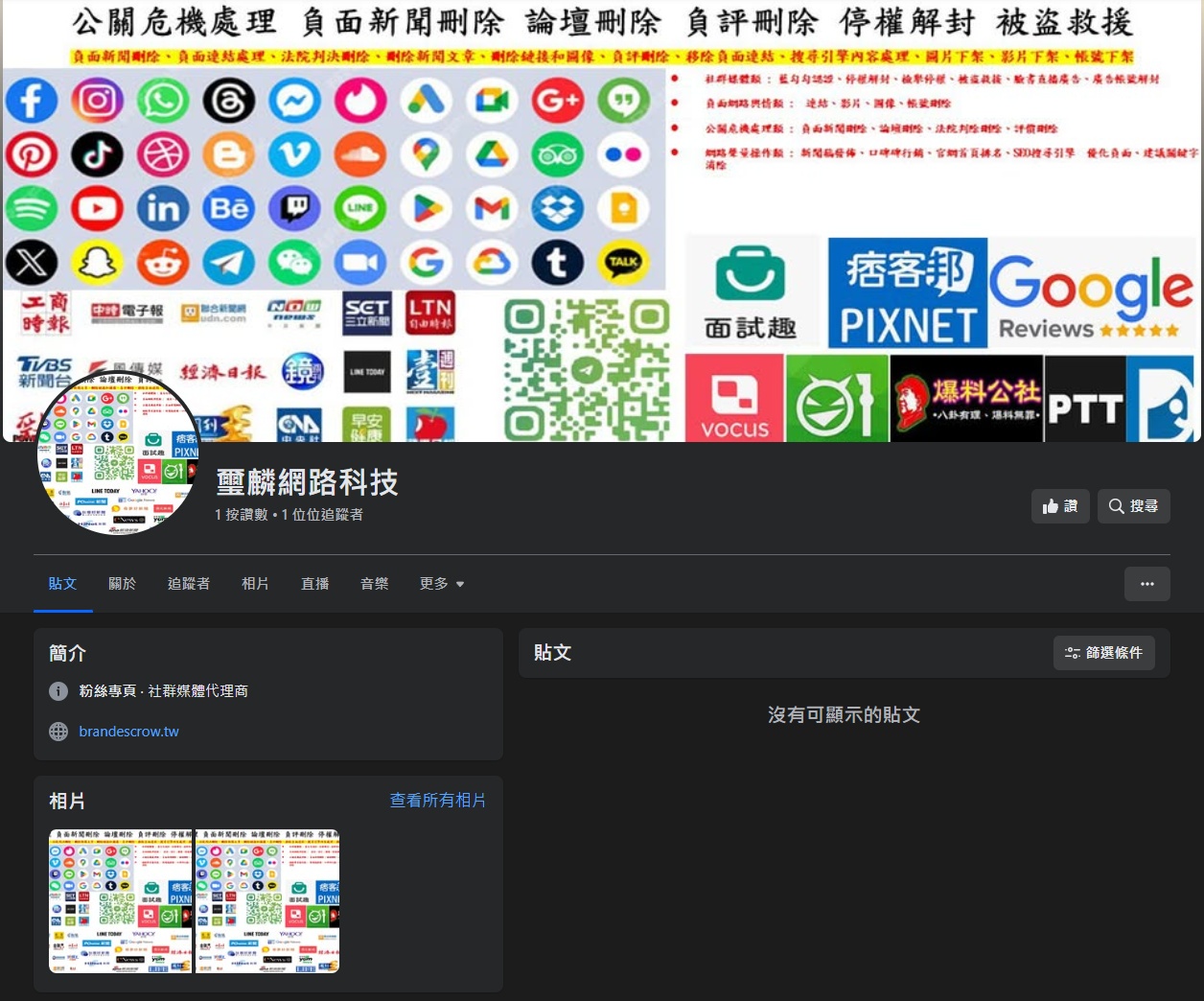Viewport: 1204px width, 1001px height.
Task: Visit the brandescrow.tw website link
Action: tap(128, 732)
